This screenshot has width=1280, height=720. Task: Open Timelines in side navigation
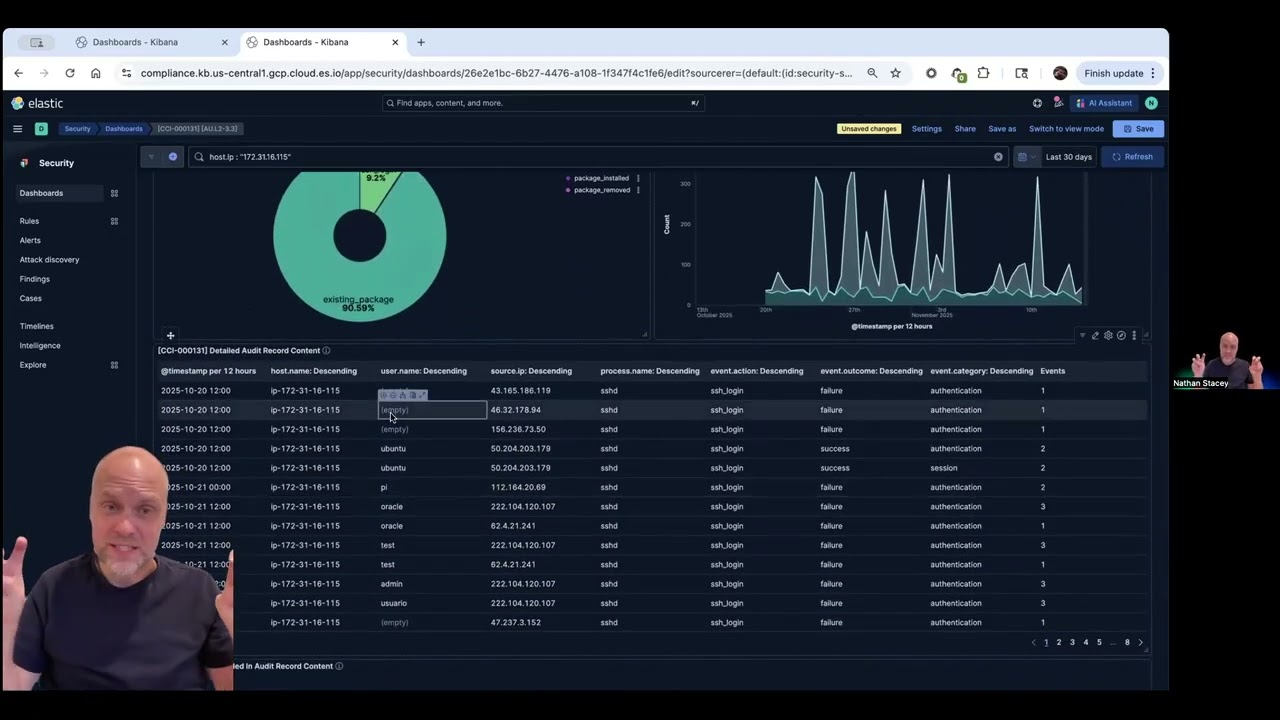36,326
